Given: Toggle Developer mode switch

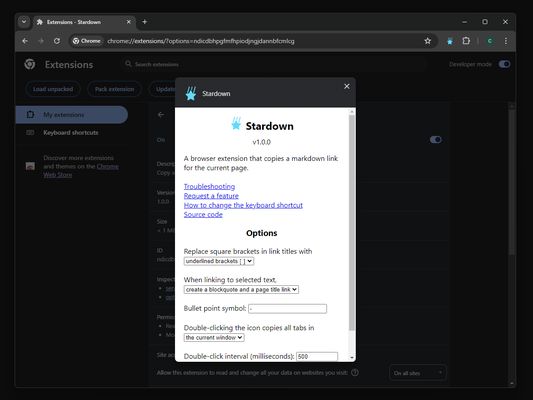Looking at the screenshot, I should [x=504, y=64].
